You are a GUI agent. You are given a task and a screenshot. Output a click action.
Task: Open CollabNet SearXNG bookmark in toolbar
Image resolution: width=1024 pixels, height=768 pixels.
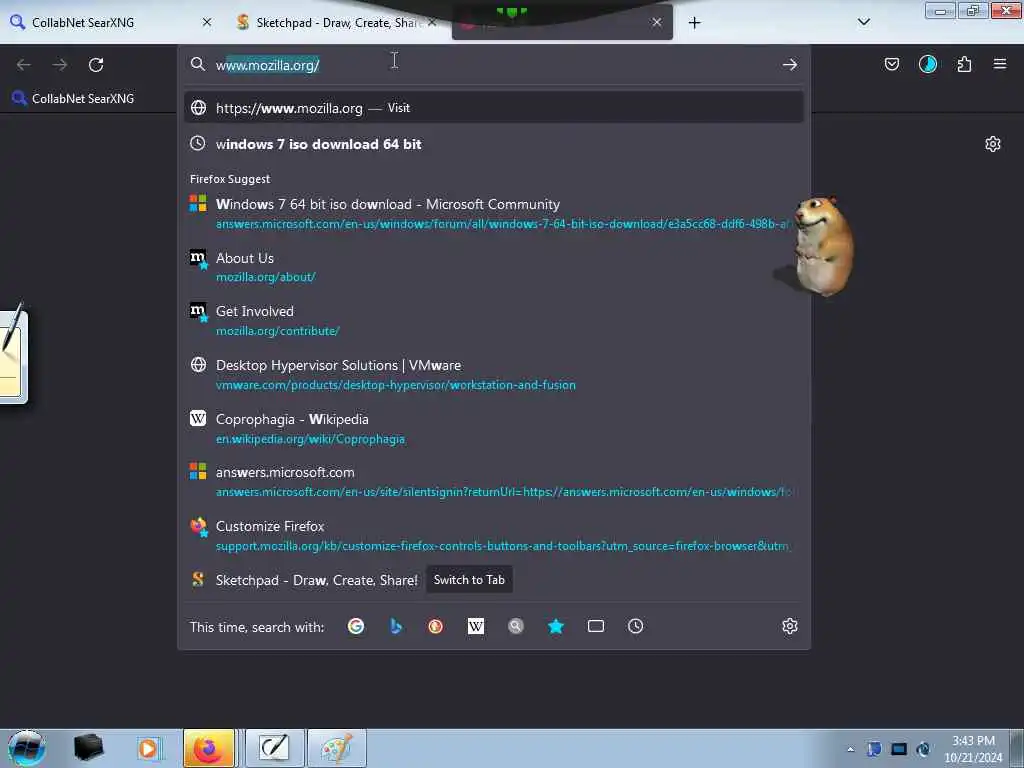click(x=73, y=99)
